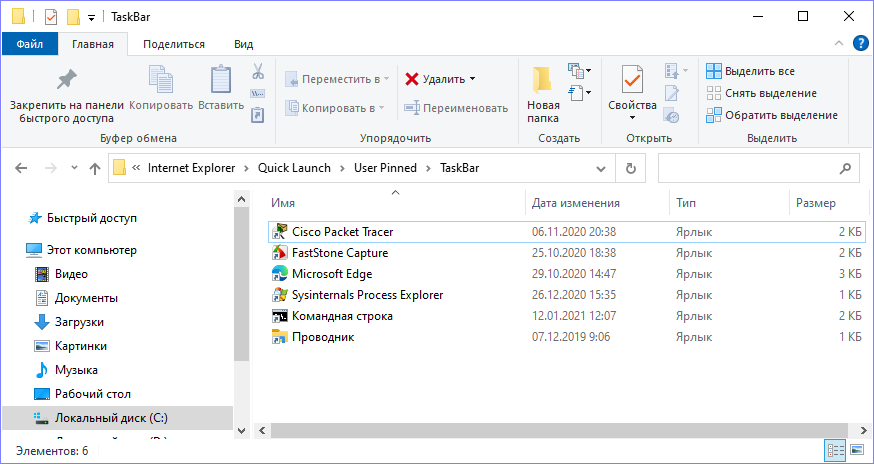Open the Файл menu
The height and width of the screenshot is (464, 874).
pyautogui.click(x=30, y=44)
